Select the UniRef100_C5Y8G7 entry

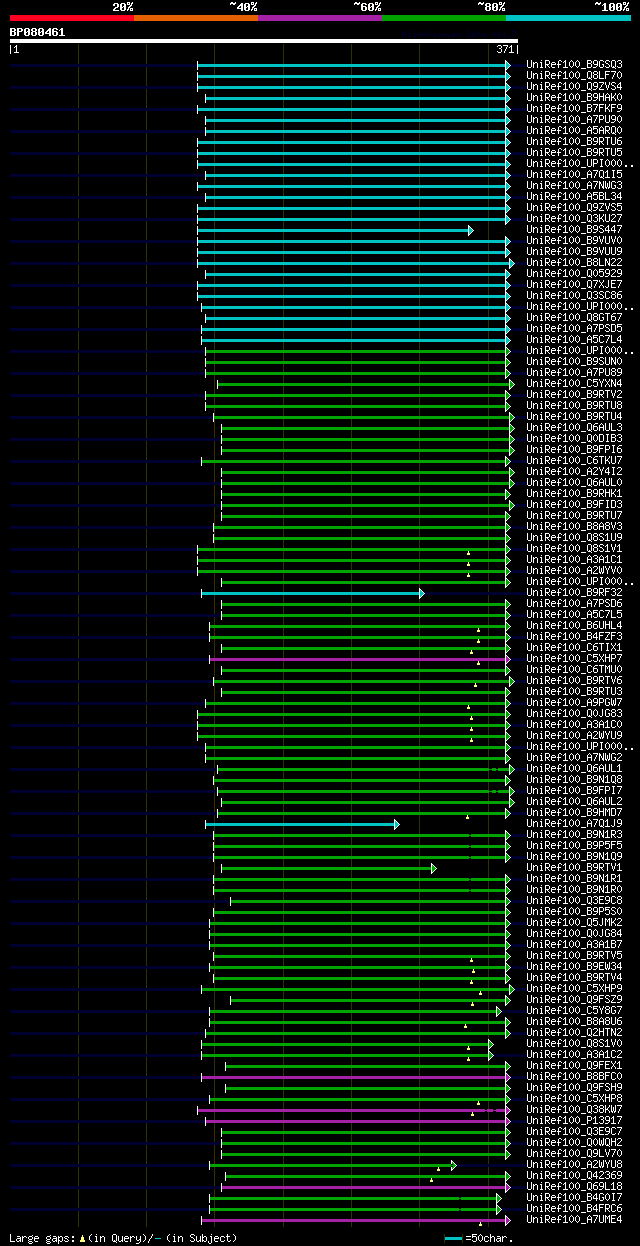[575, 1010]
